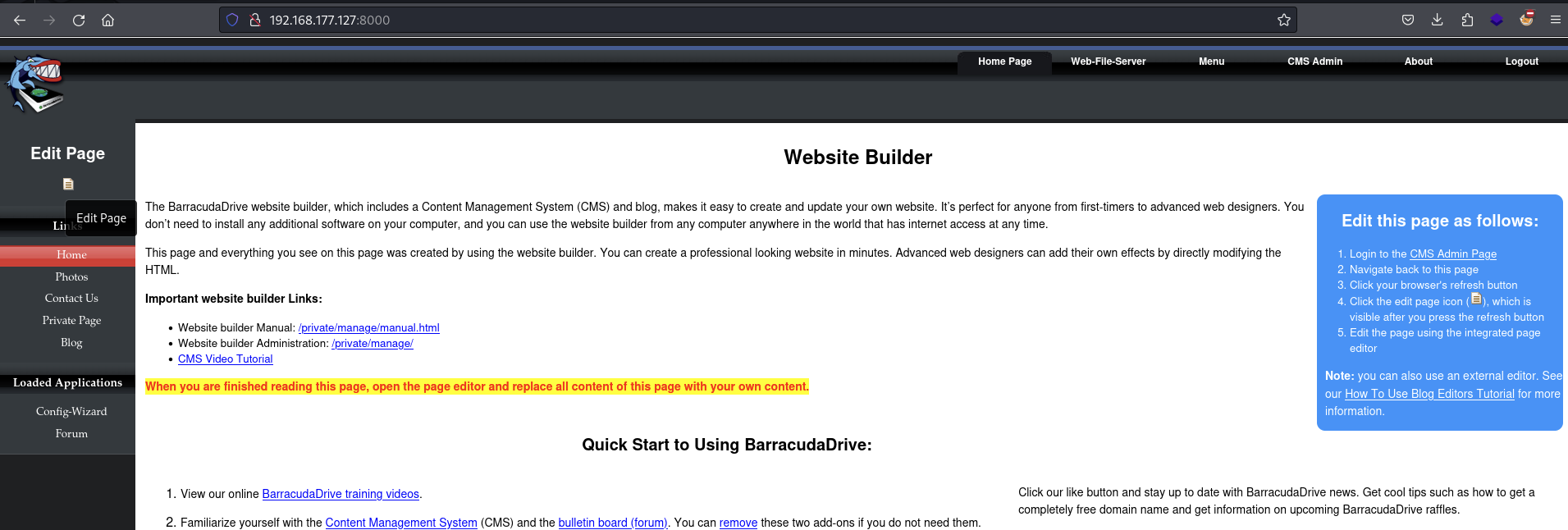
Task: Open the /private/manage/manual.html link
Action: [368, 328]
